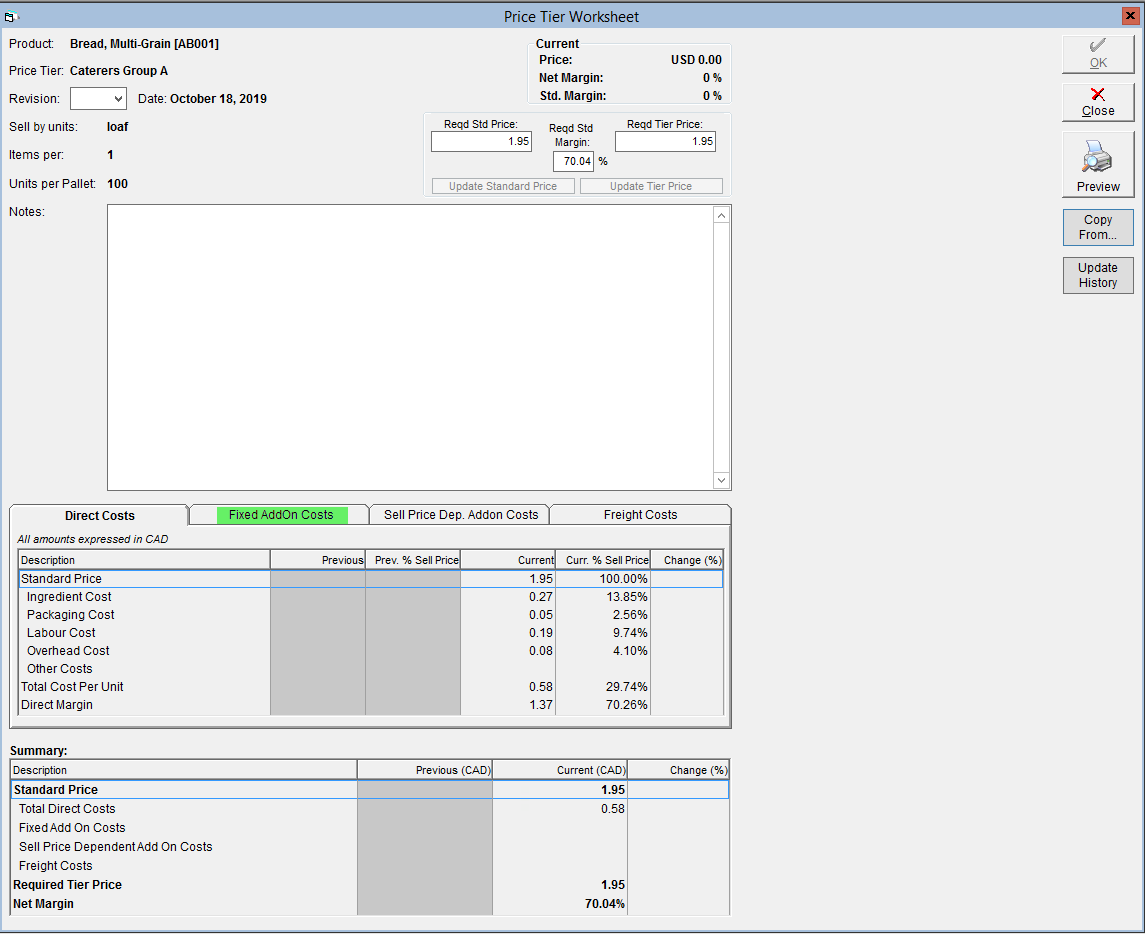Switch to the Fixed AddOn Costs tab

click(281, 515)
